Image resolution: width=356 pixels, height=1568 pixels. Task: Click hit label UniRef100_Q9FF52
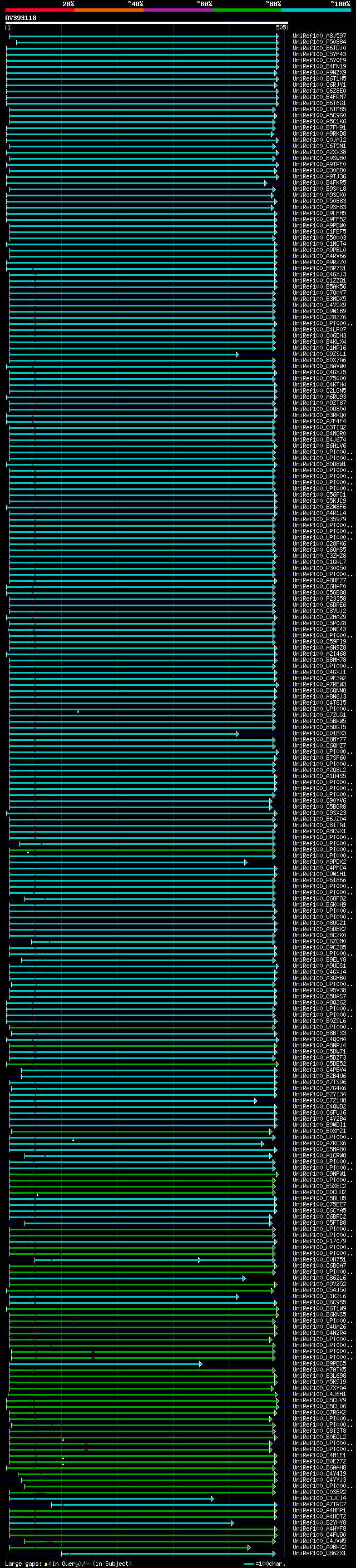(x=319, y=219)
